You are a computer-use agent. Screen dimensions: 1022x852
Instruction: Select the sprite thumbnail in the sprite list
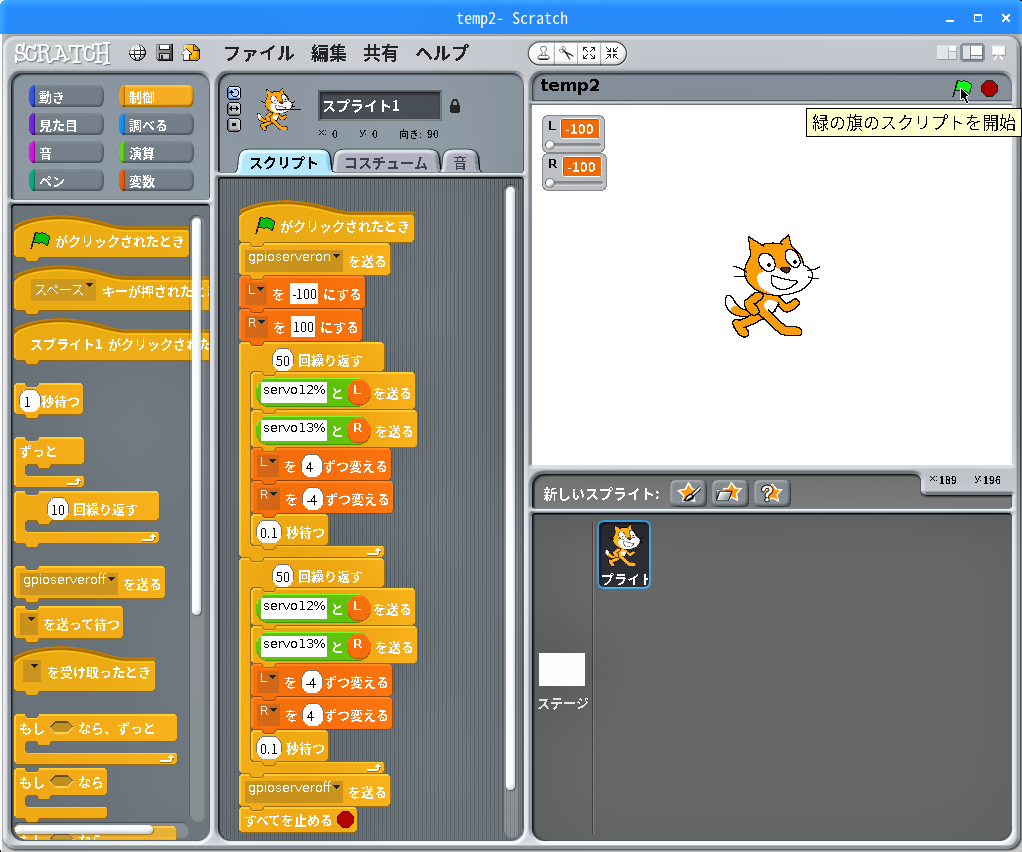(x=624, y=554)
